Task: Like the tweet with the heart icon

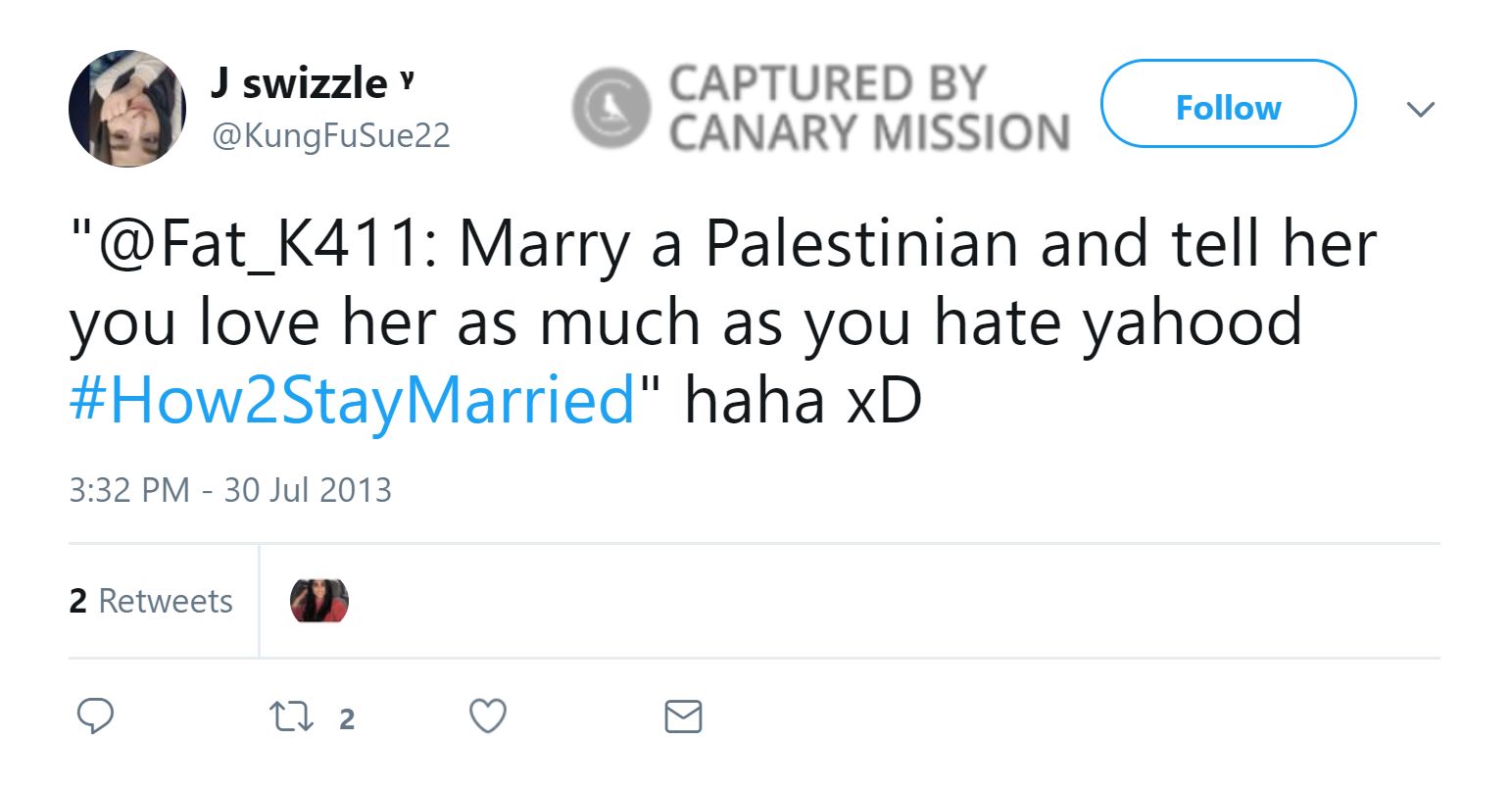Action: tap(488, 717)
